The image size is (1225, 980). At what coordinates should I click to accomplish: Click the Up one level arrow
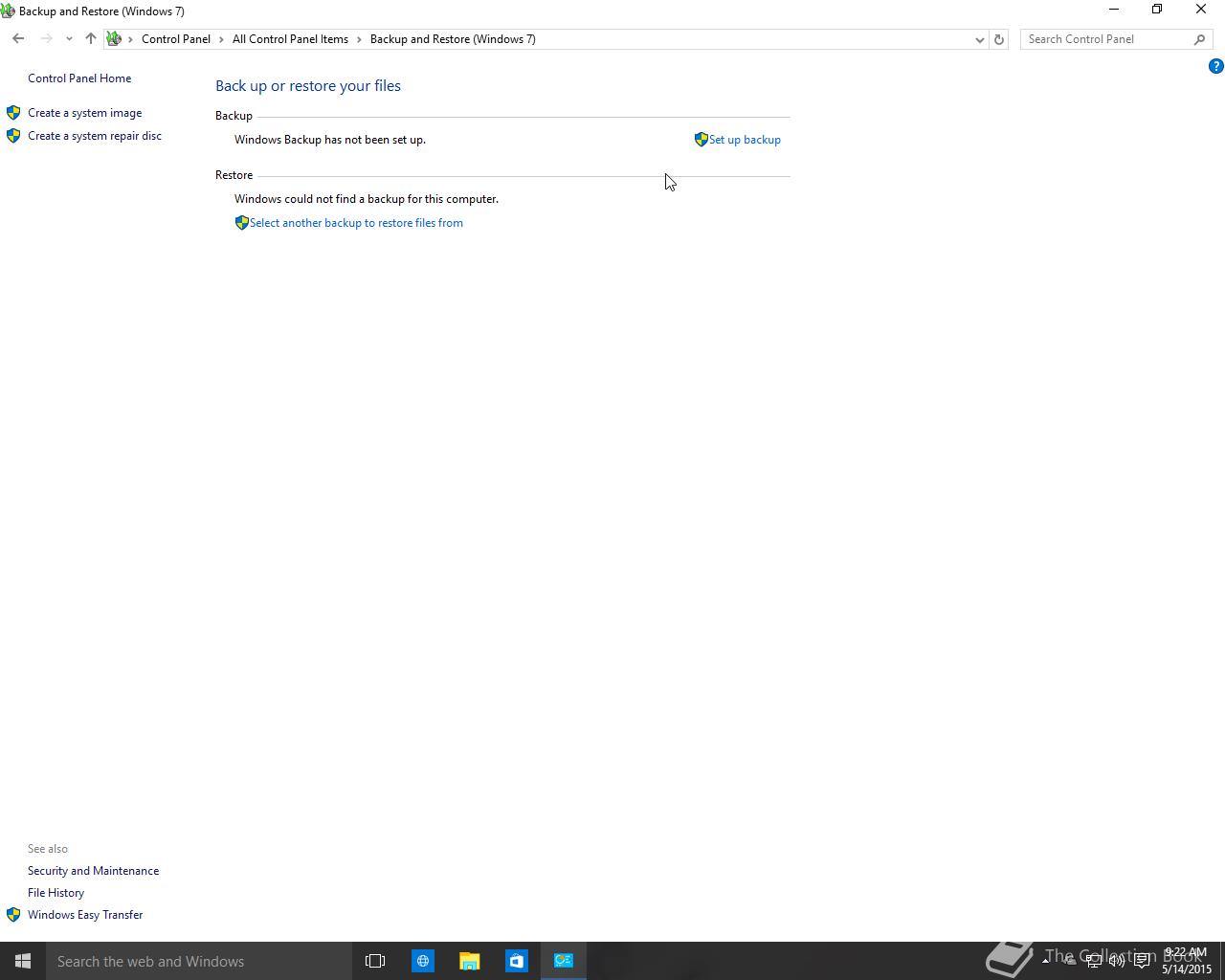click(x=90, y=39)
